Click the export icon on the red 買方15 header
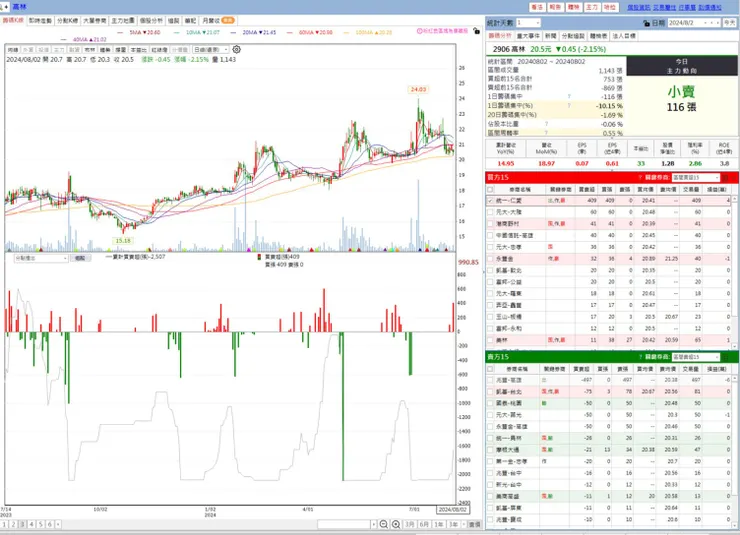 (x=726, y=178)
